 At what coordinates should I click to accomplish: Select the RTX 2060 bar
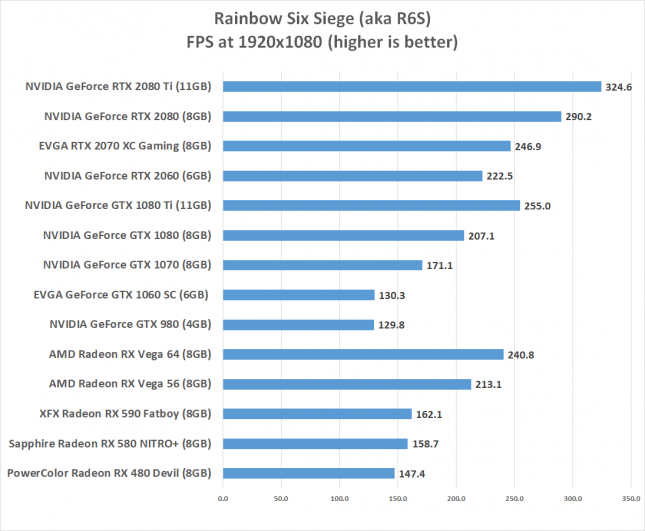[x=353, y=176]
